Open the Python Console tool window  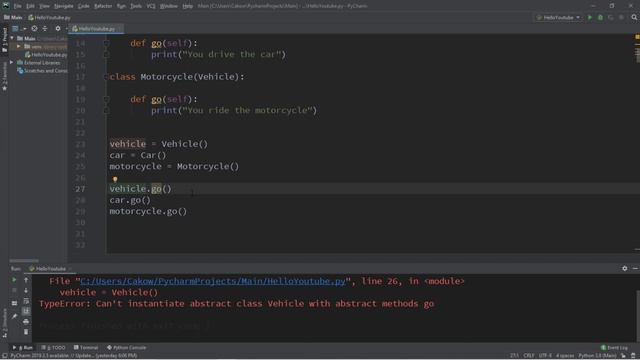[x=127, y=347]
